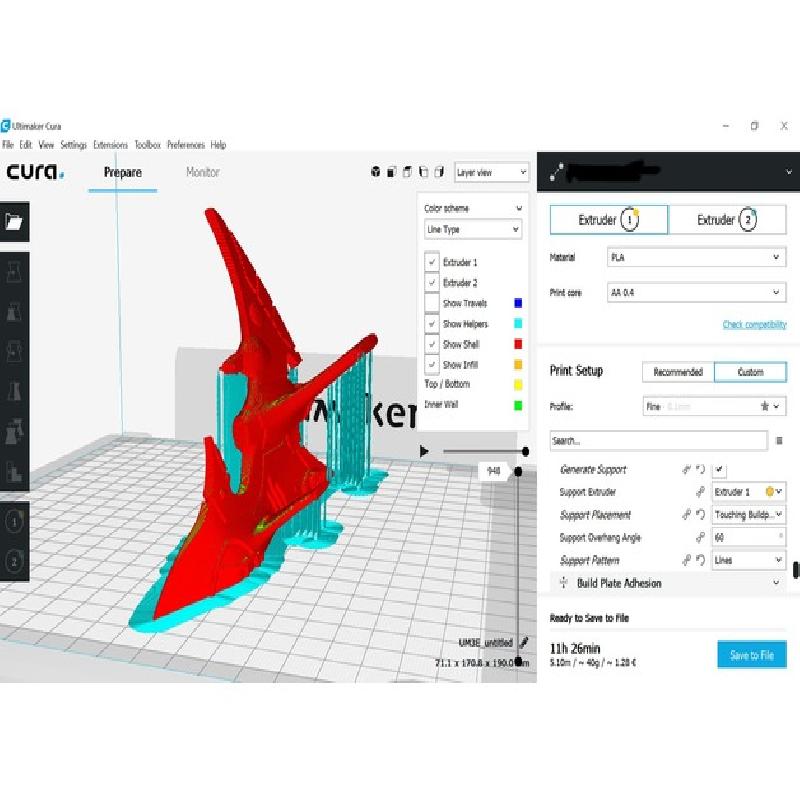Reset the Generate Support setting

click(x=702, y=470)
